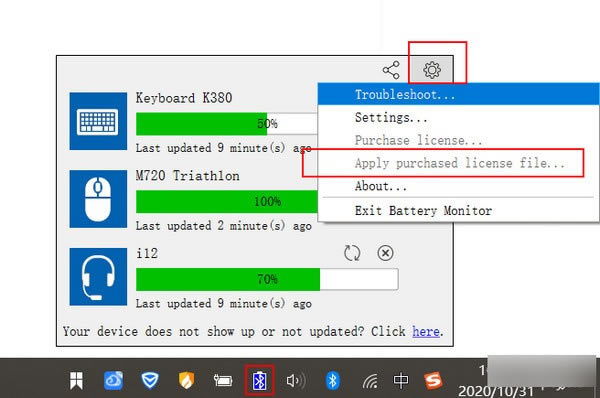
Task: Click the Sogou S input tray icon
Action: coord(433,380)
